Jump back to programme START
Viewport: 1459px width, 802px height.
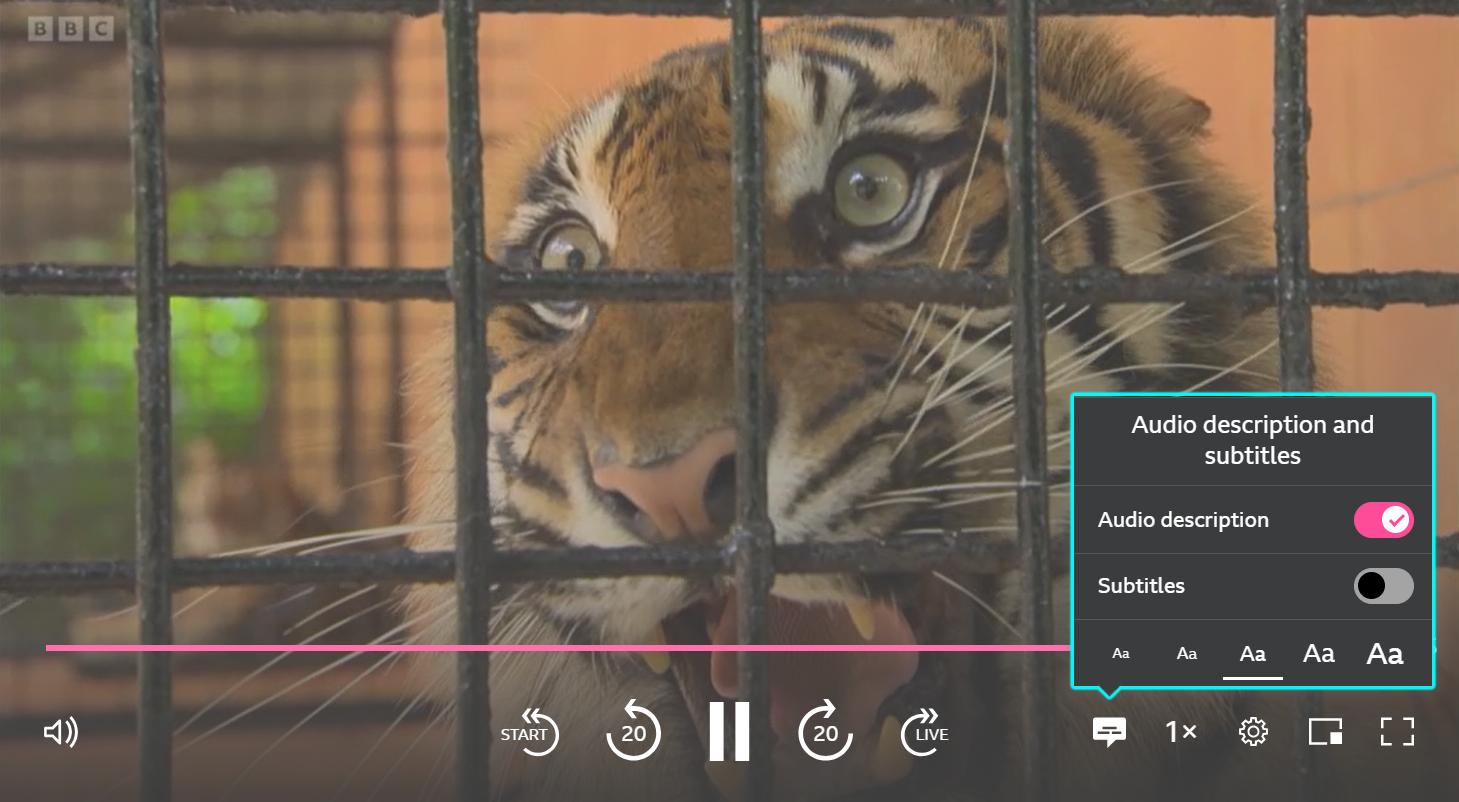pos(530,732)
